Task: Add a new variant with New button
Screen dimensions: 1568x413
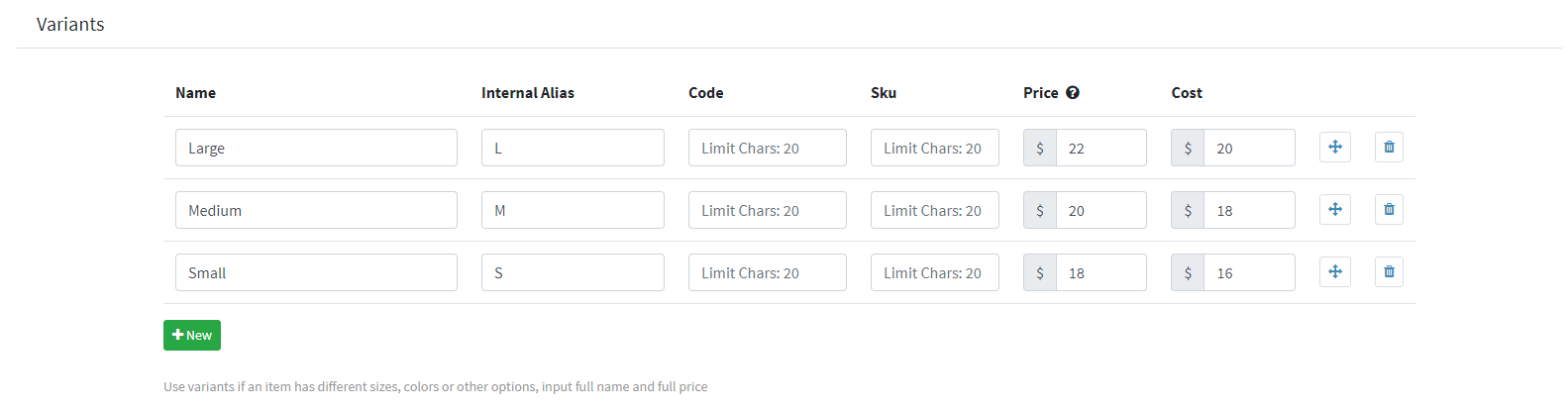Action: [192, 336]
